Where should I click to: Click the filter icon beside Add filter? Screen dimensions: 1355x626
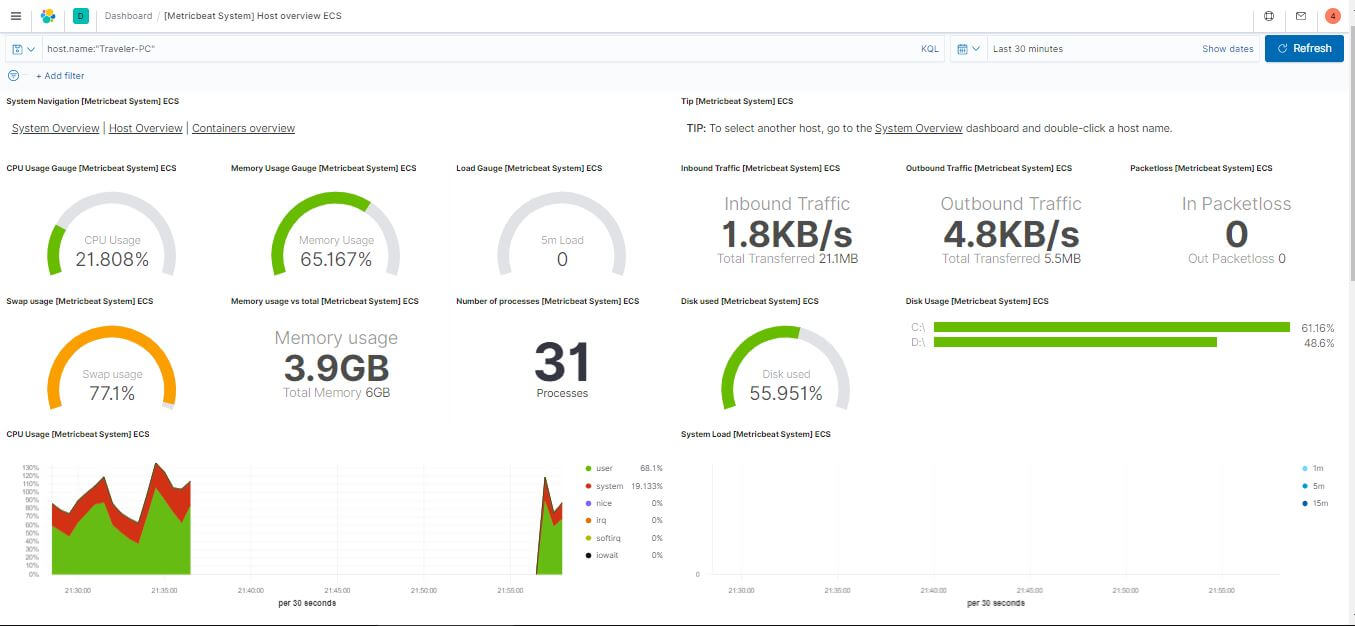point(13,75)
